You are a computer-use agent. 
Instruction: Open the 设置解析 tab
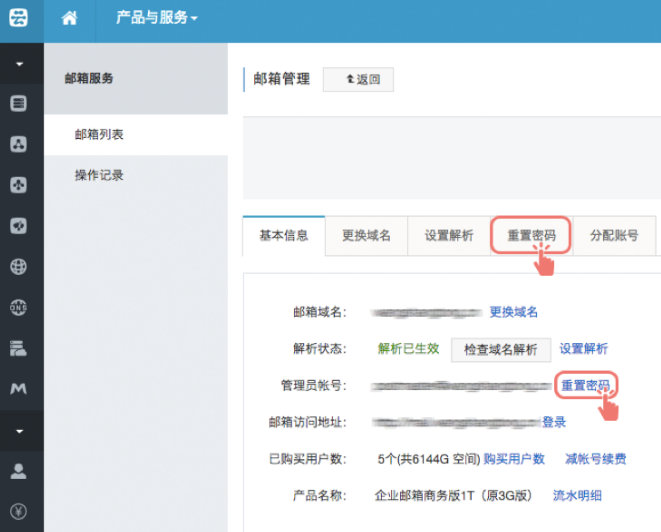449,236
